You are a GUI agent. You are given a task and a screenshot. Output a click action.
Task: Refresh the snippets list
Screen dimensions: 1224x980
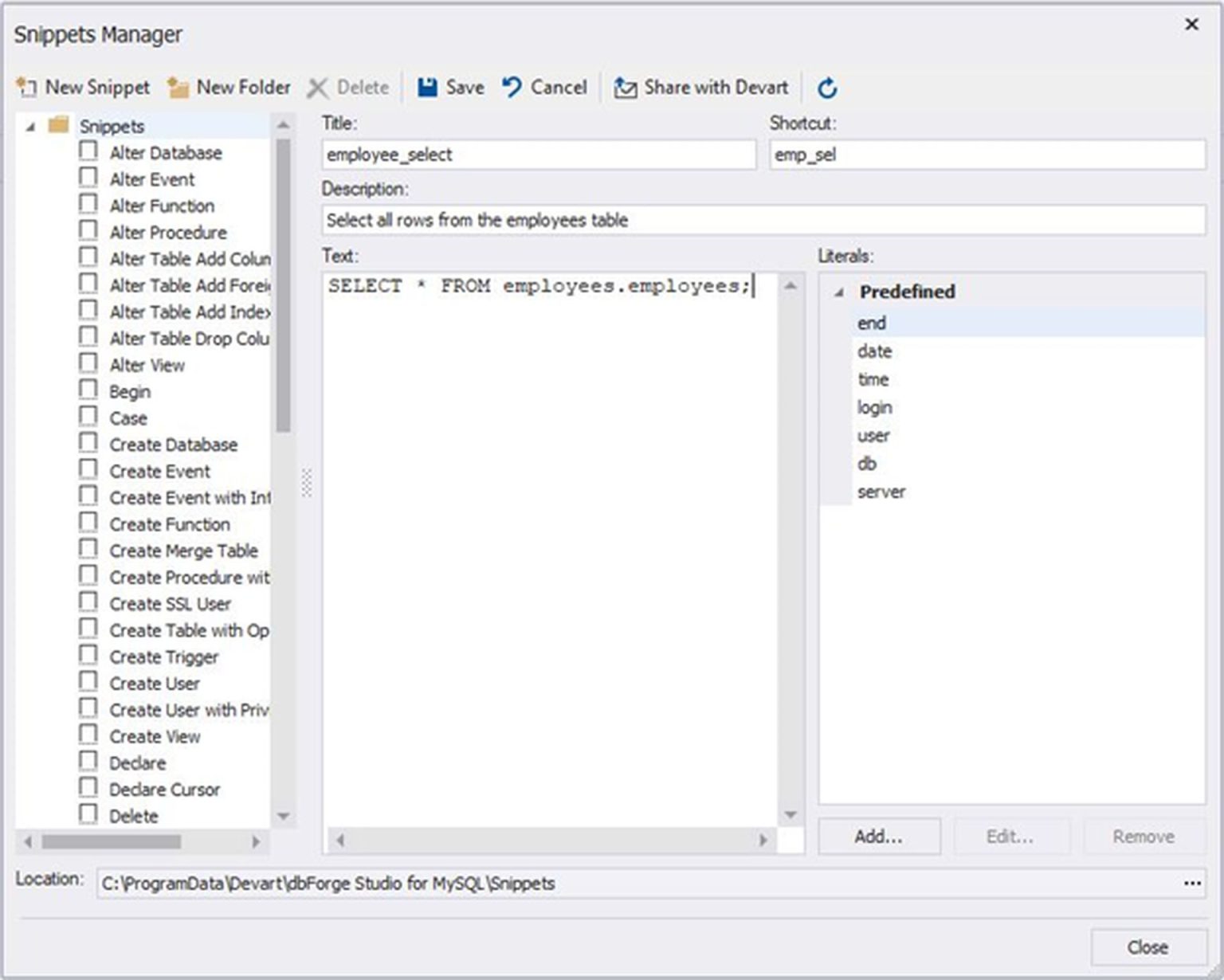[x=827, y=88]
